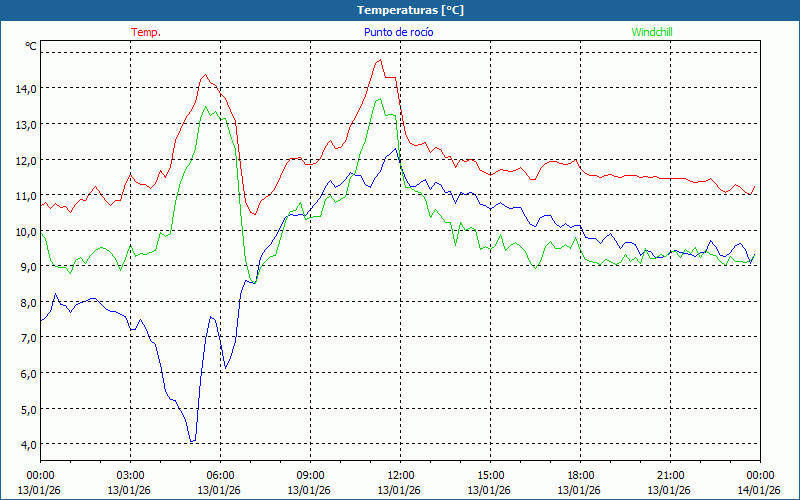800x500 pixels.
Task: Click the 03:00 time axis label
Action: pyautogui.click(x=130, y=475)
